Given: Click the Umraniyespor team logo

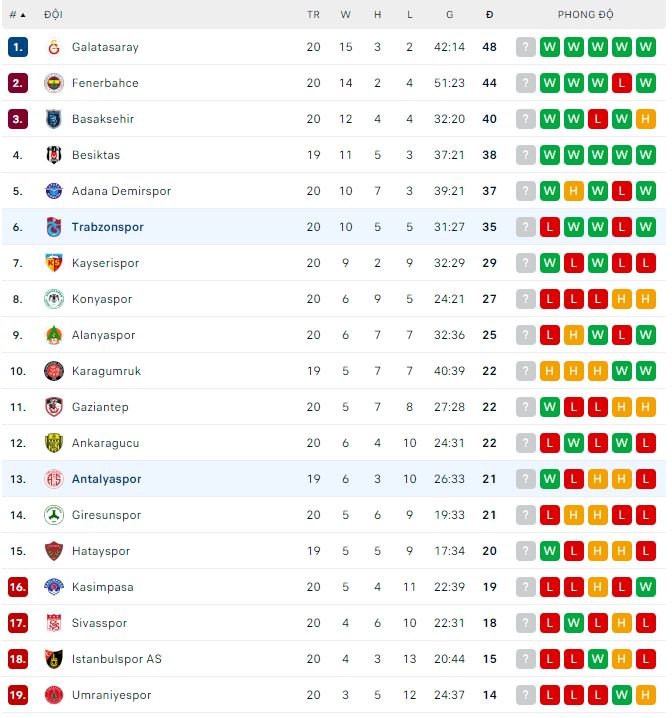Looking at the screenshot, I should coord(54,695).
